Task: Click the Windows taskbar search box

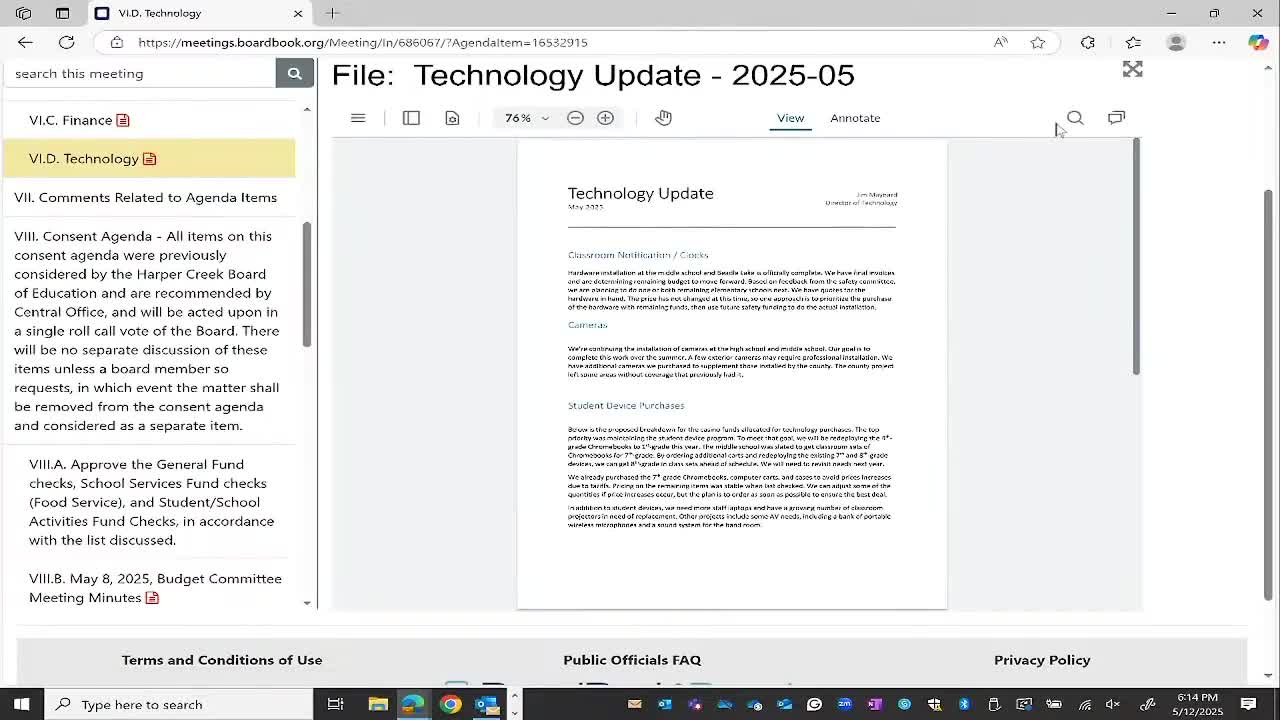Action: 178,704
